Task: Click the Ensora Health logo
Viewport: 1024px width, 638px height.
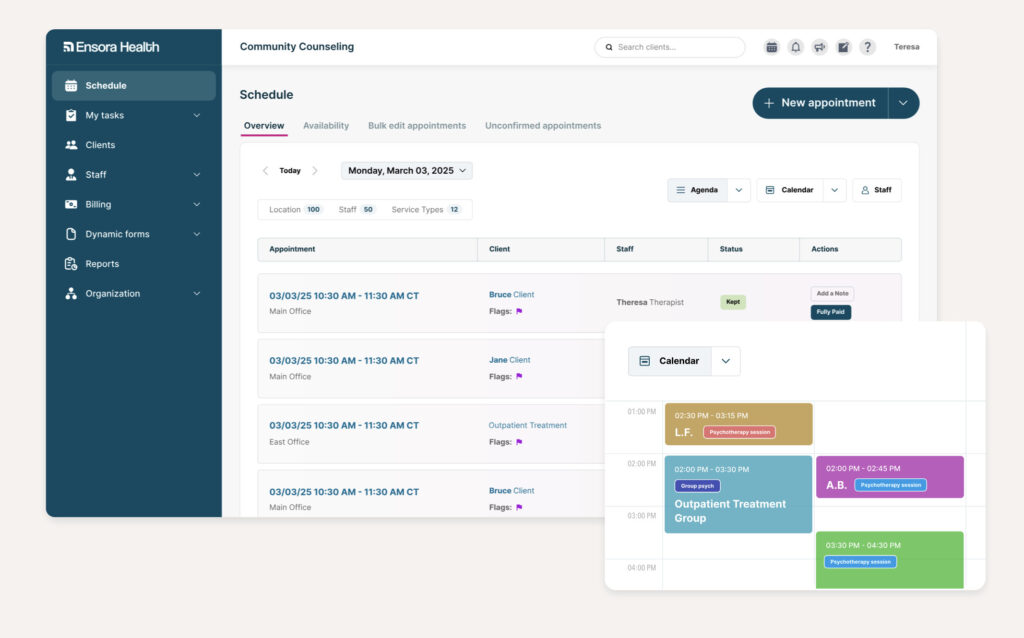Action: coord(111,47)
